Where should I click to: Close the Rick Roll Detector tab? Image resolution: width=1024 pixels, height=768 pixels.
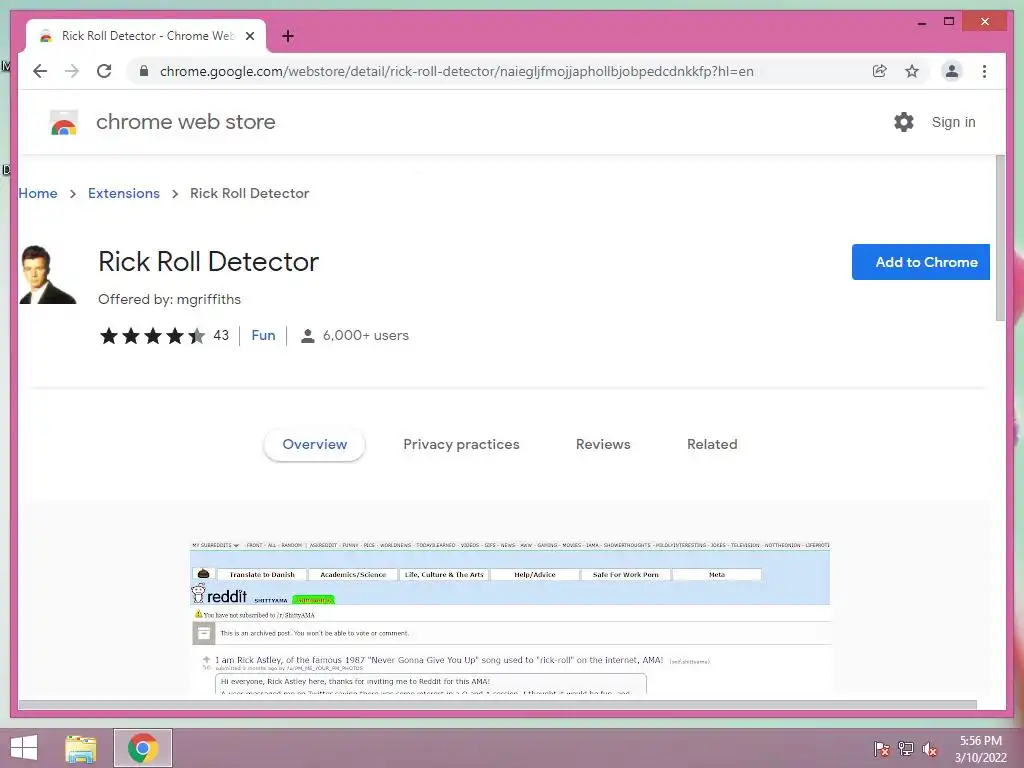tap(250, 36)
